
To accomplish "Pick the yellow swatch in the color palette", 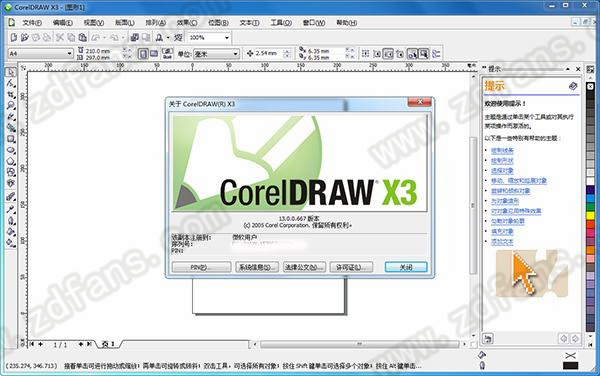I will click(x=590, y=216).
